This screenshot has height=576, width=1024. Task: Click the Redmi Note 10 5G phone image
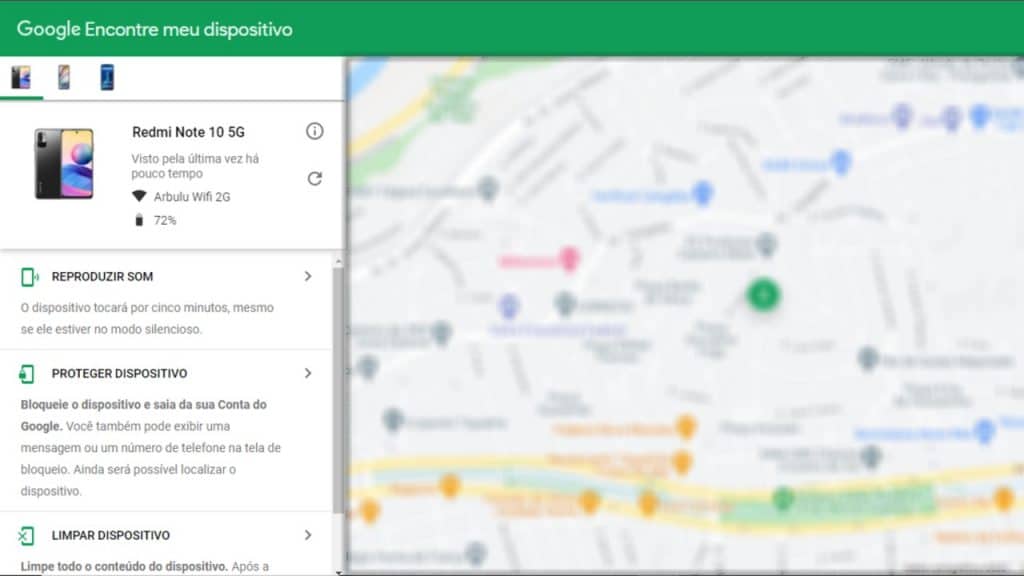64,163
